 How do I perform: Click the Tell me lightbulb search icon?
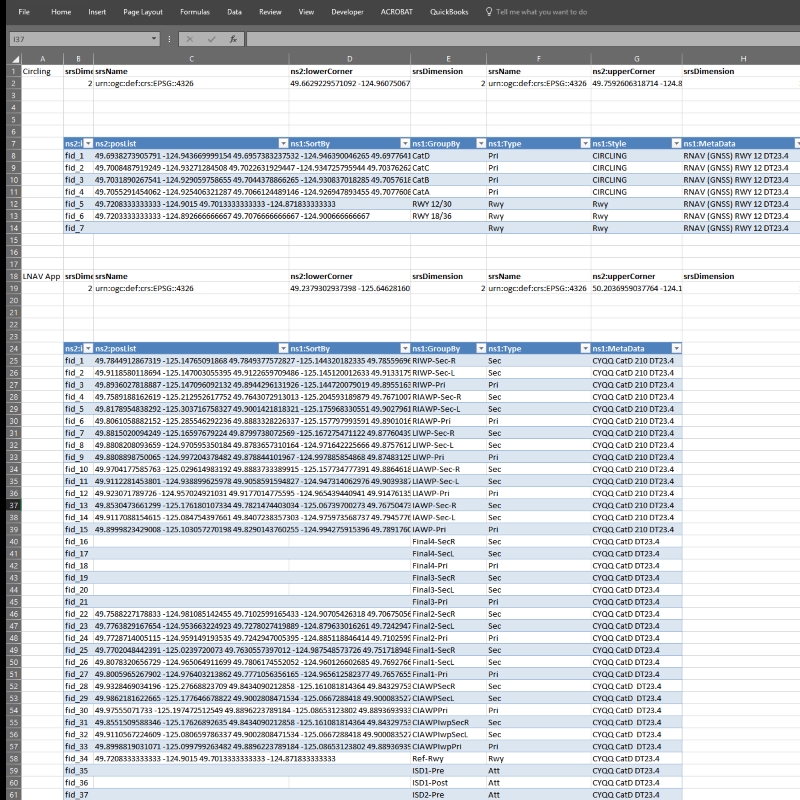pyautogui.click(x=488, y=12)
